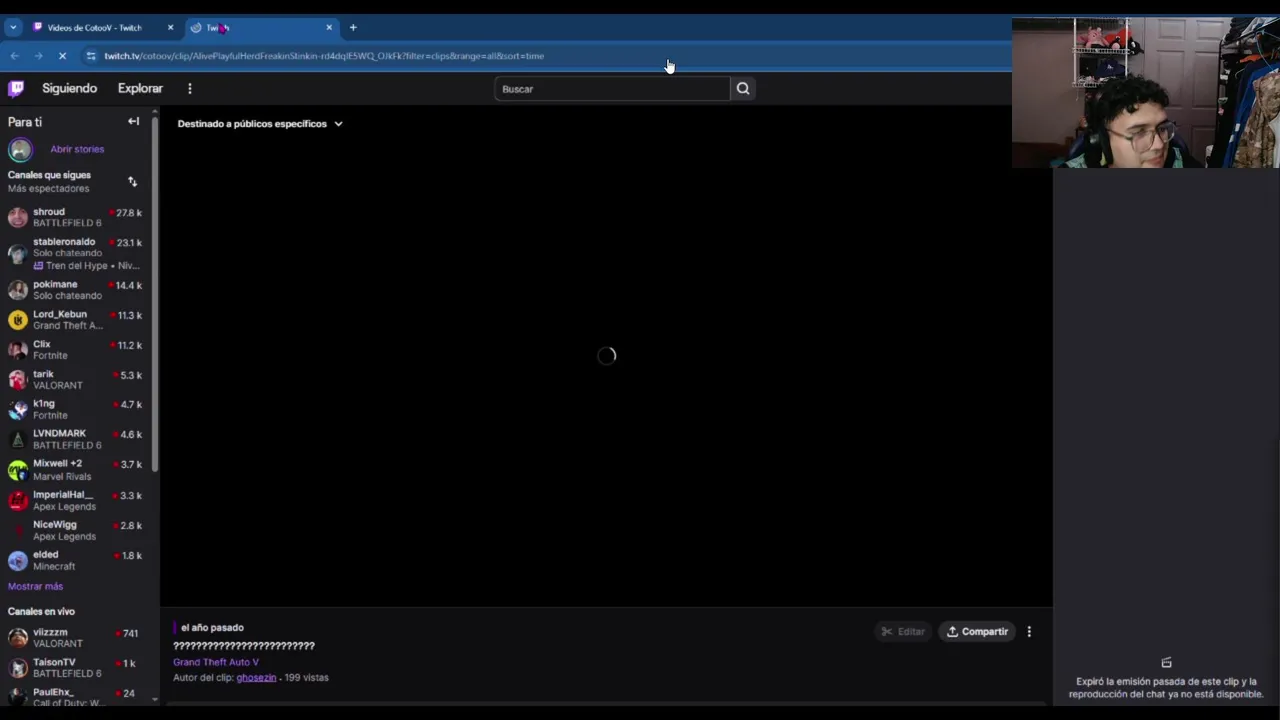The height and width of the screenshot is (720, 1280).
Task: Open tarik's channel avatar
Action: (x=18, y=380)
